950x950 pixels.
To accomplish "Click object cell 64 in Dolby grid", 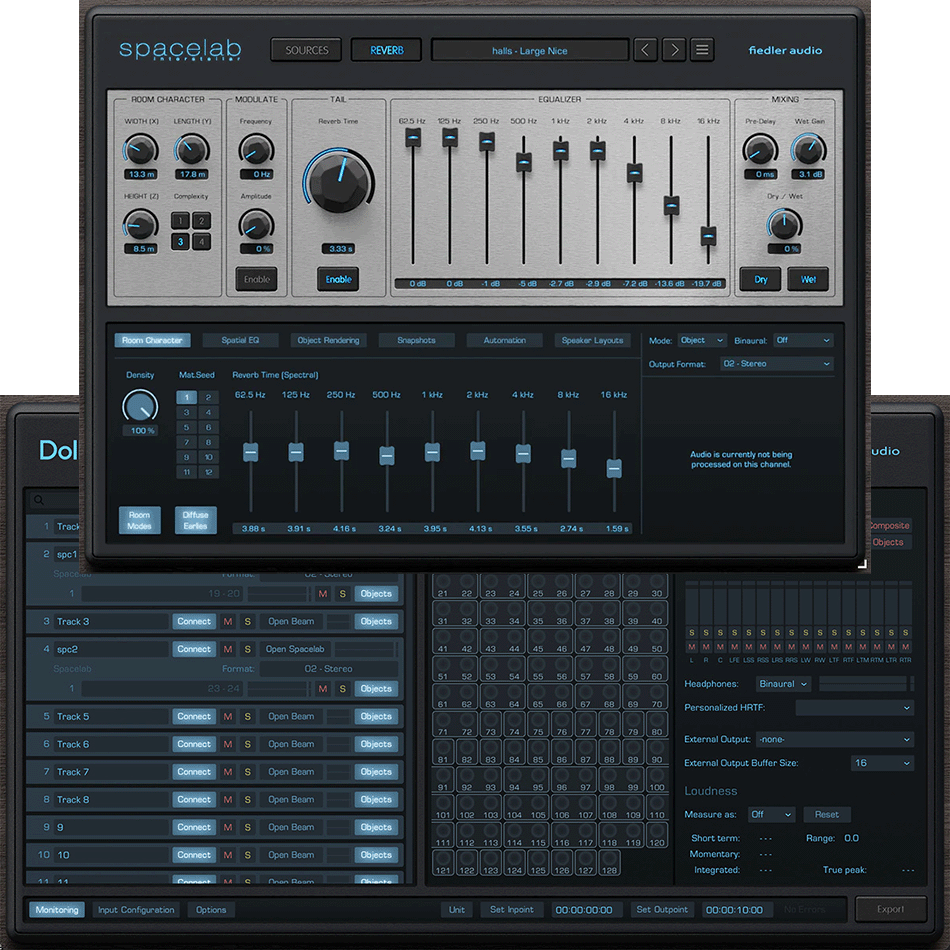I will click(514, 697).
